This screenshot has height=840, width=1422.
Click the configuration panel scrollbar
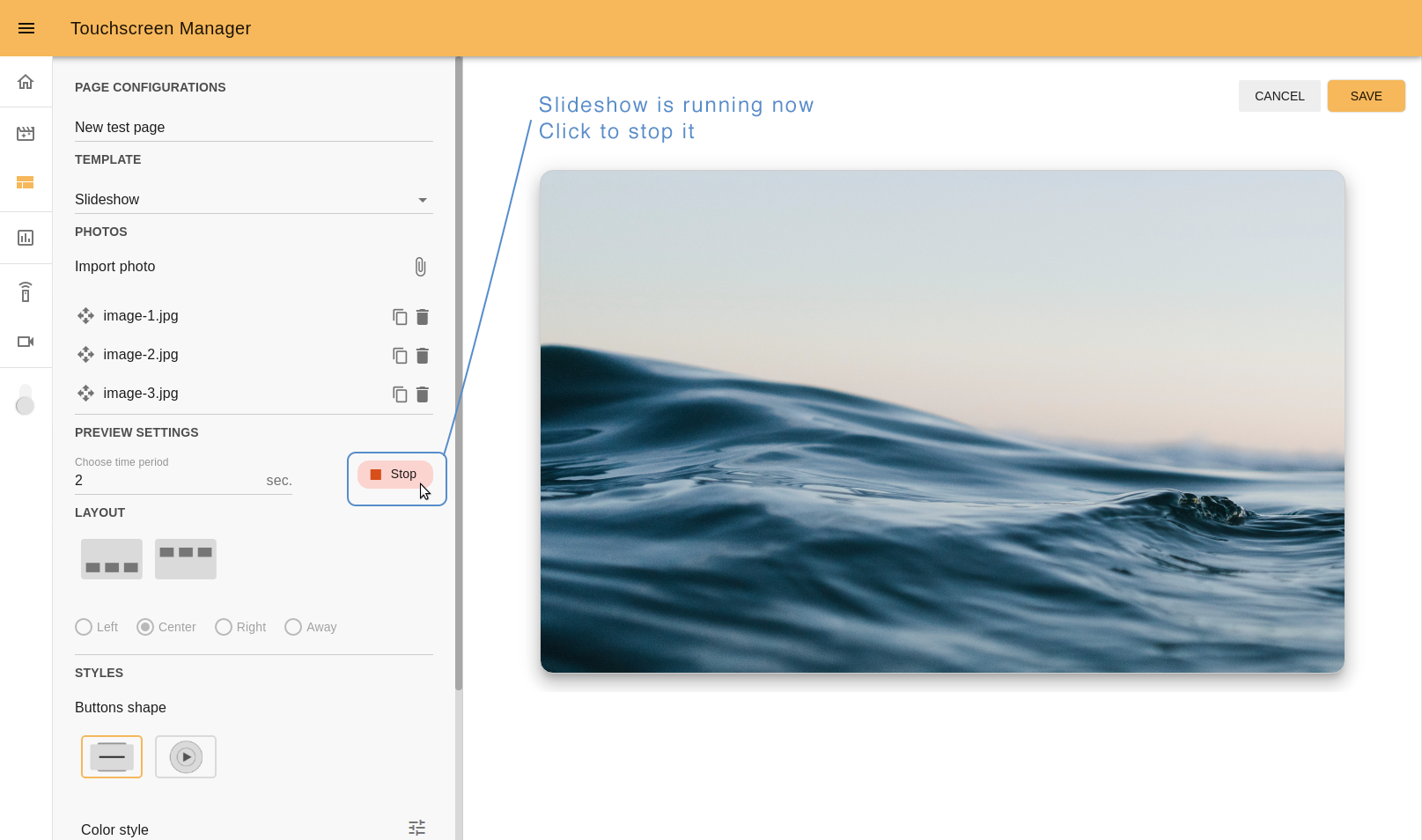coord(459,373)
